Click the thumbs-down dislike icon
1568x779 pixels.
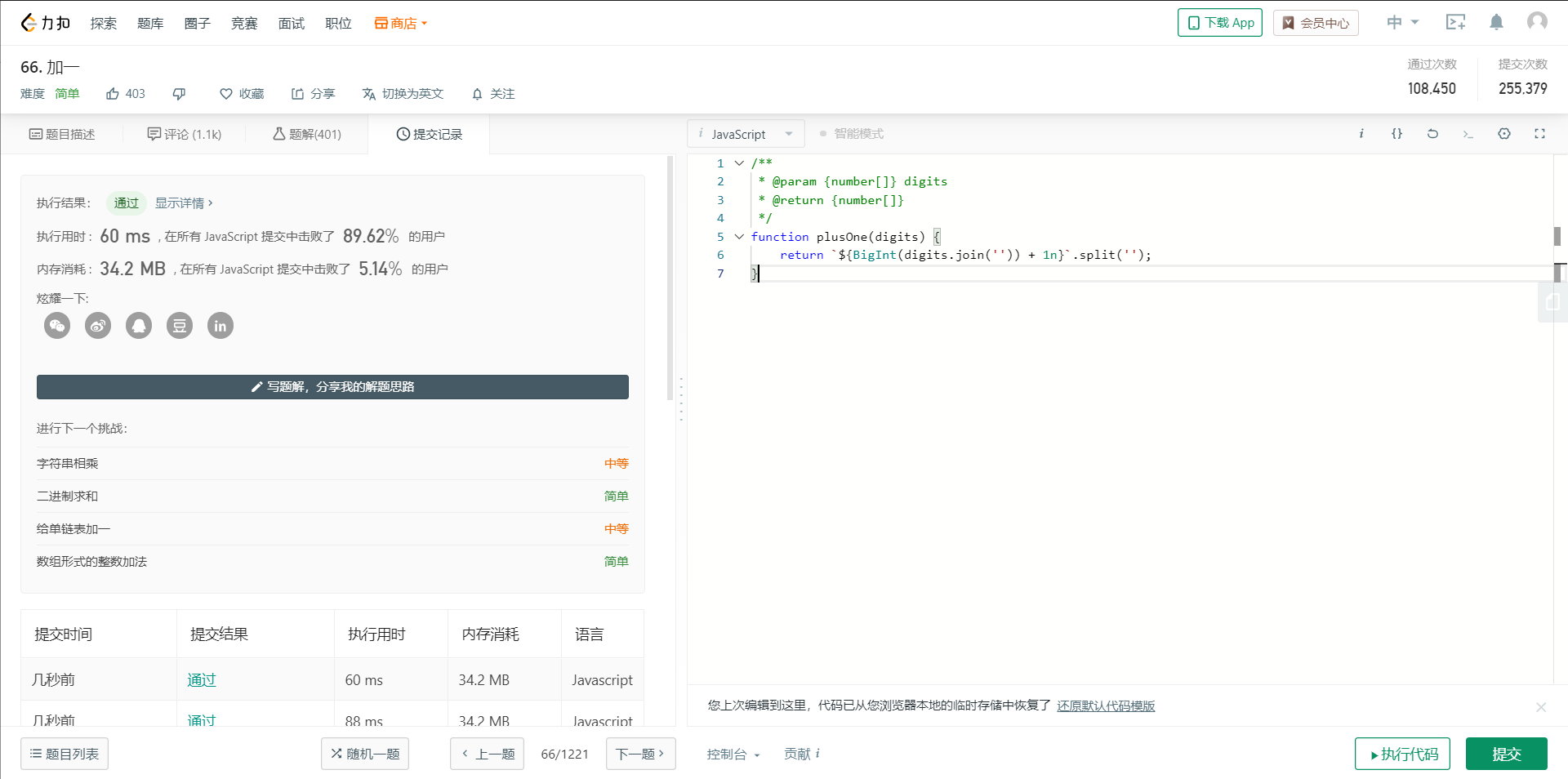click(179, 94)
